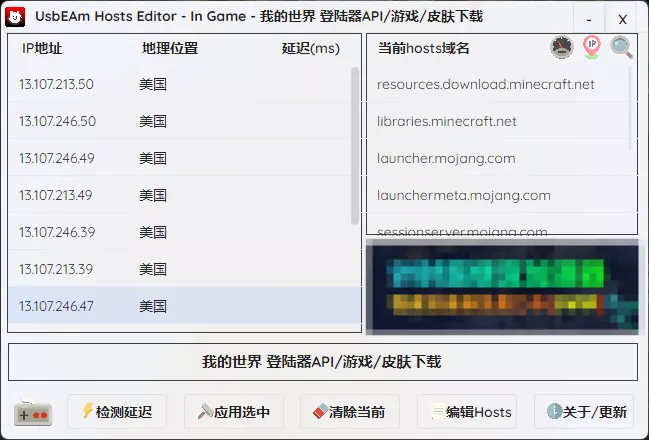Select domain launcher.mojang.com
649x440 pixels.
[446, 159]
